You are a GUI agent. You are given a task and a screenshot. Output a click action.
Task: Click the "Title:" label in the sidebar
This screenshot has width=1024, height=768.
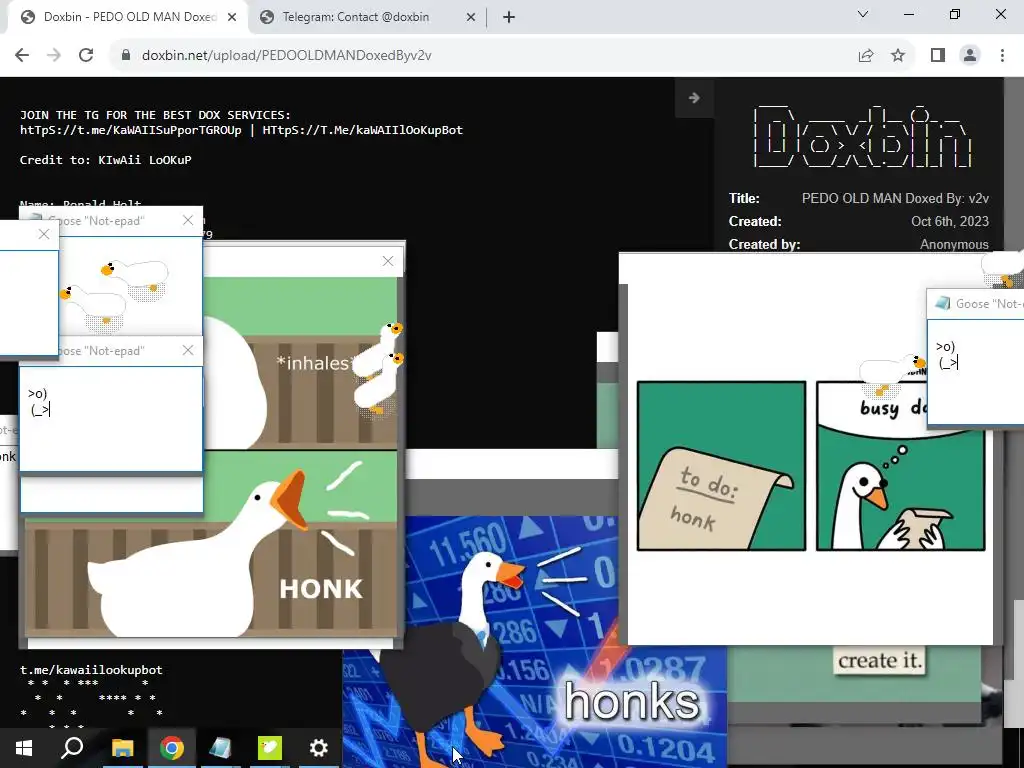pyautogui.click(x=744, y=199)
